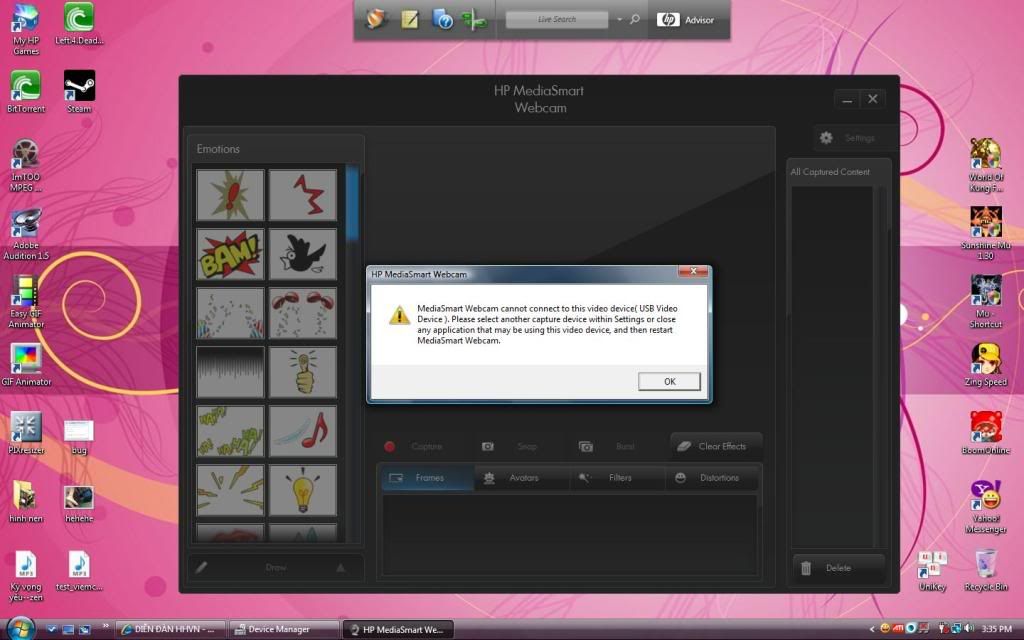The height and width of the screenshot is (640, 1024).
Task: Select the BoomOnline desktop icon
Action: click(x=985, y=433)
